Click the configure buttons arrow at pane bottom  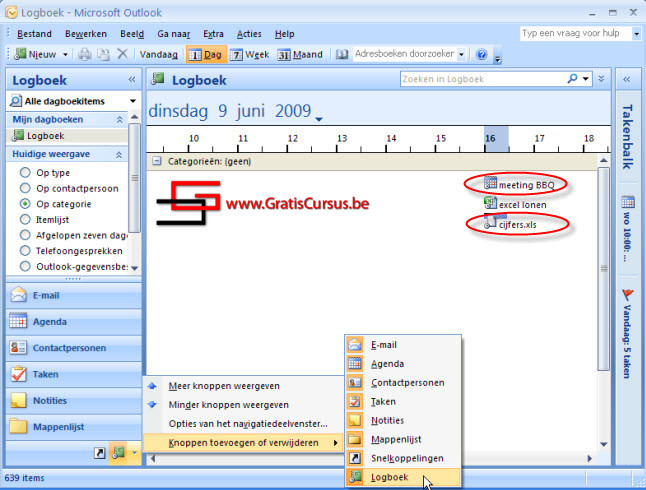pyautogui.click(x=134, y=453)
